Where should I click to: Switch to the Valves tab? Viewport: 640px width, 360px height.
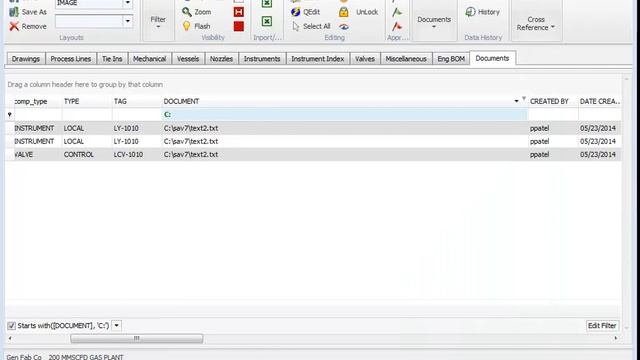[365, 59]
